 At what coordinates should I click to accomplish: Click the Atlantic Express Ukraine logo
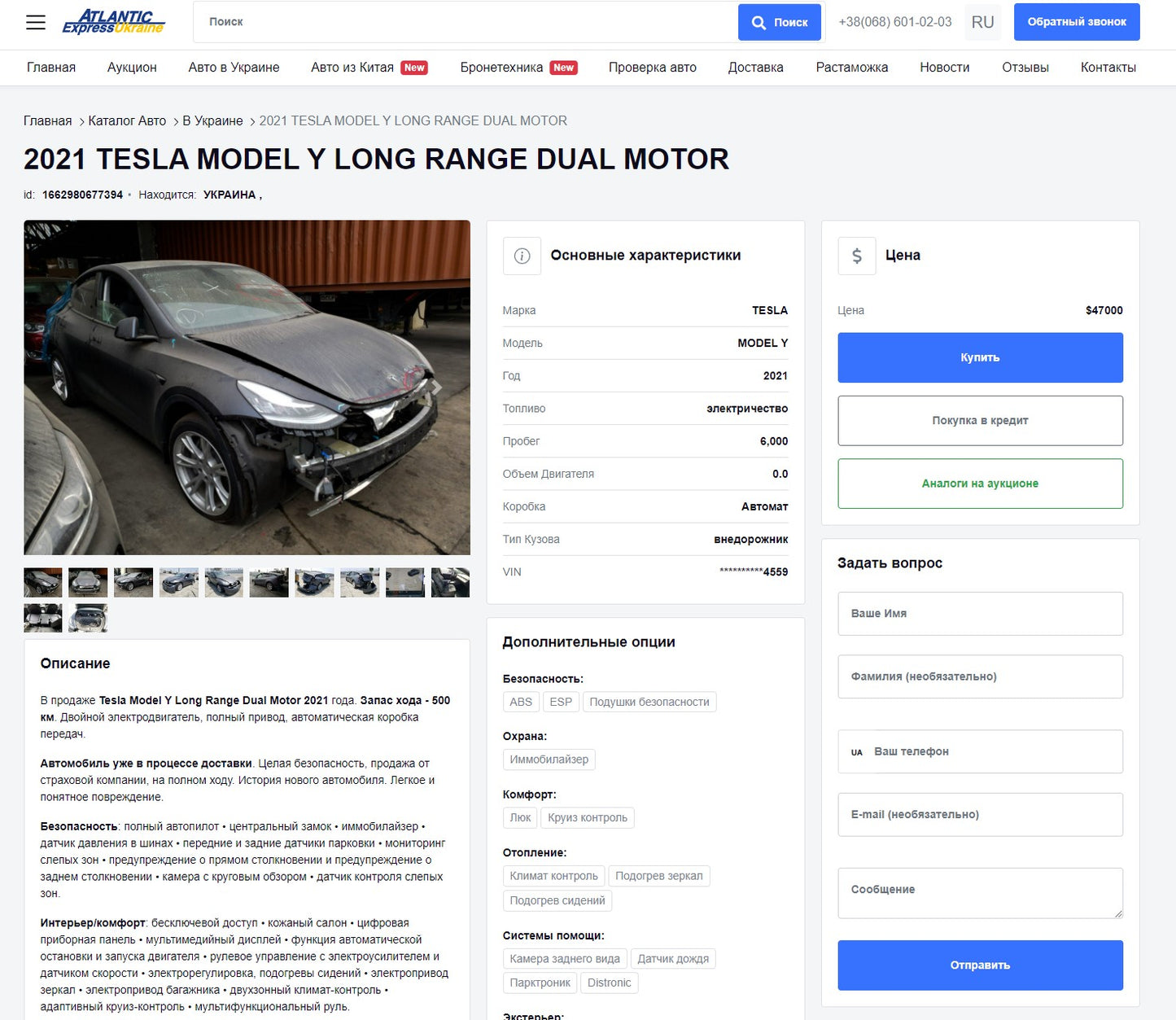pos(114,22)
